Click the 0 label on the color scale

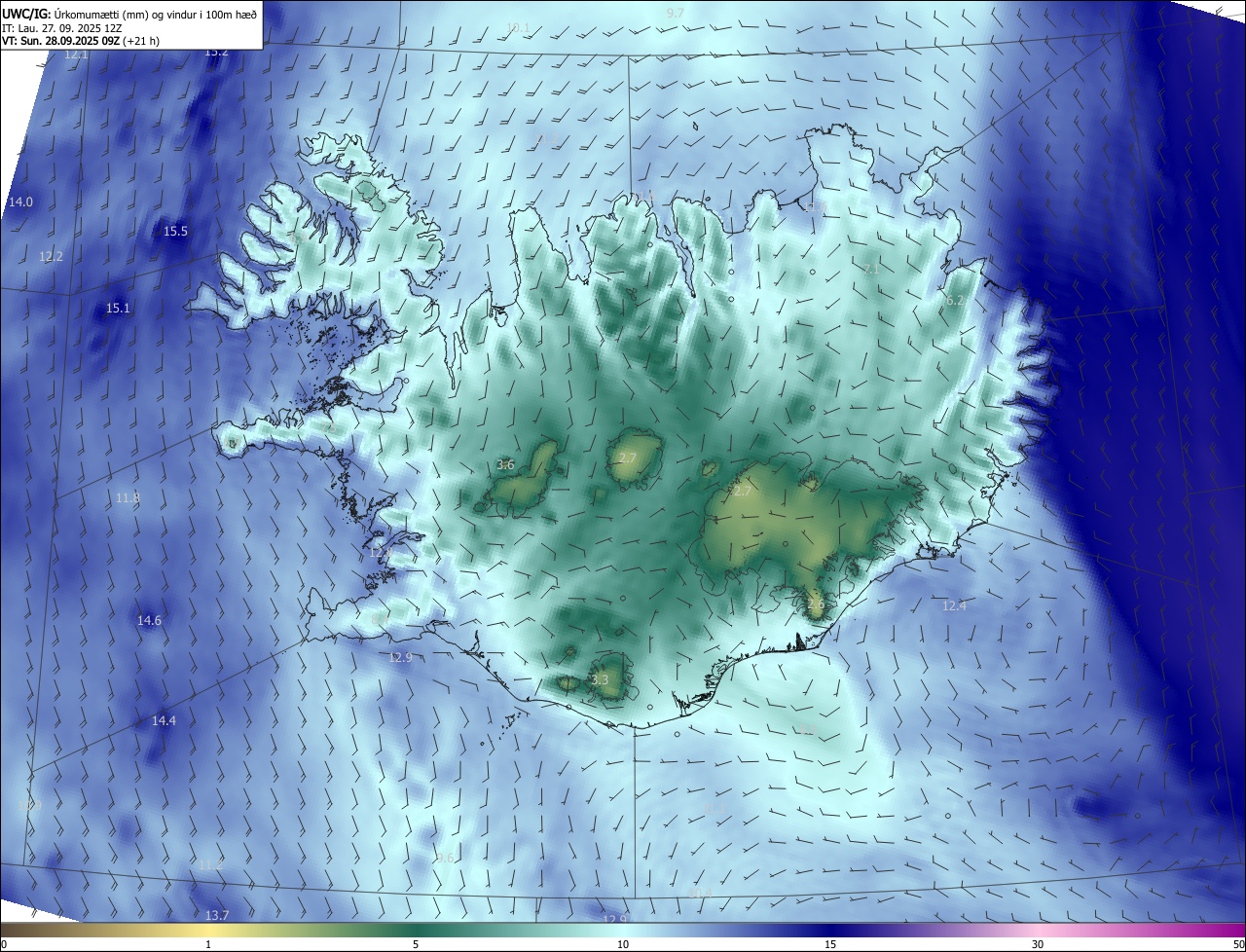pos(4,944)
